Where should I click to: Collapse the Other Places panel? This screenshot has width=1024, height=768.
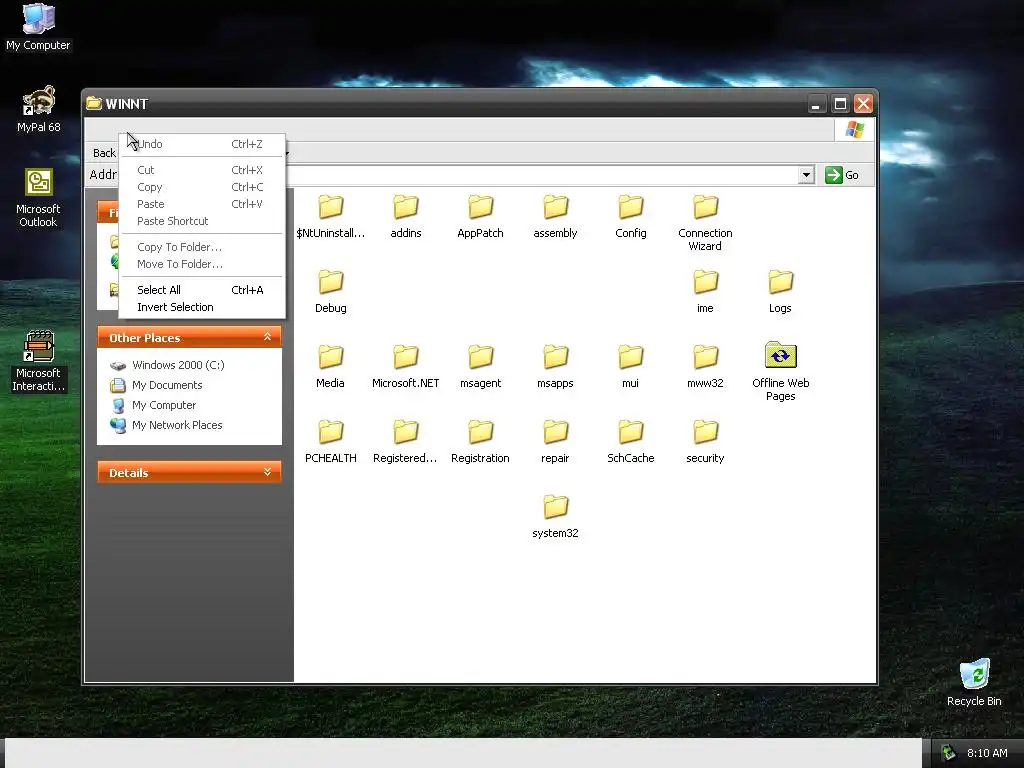pos(267,337)
